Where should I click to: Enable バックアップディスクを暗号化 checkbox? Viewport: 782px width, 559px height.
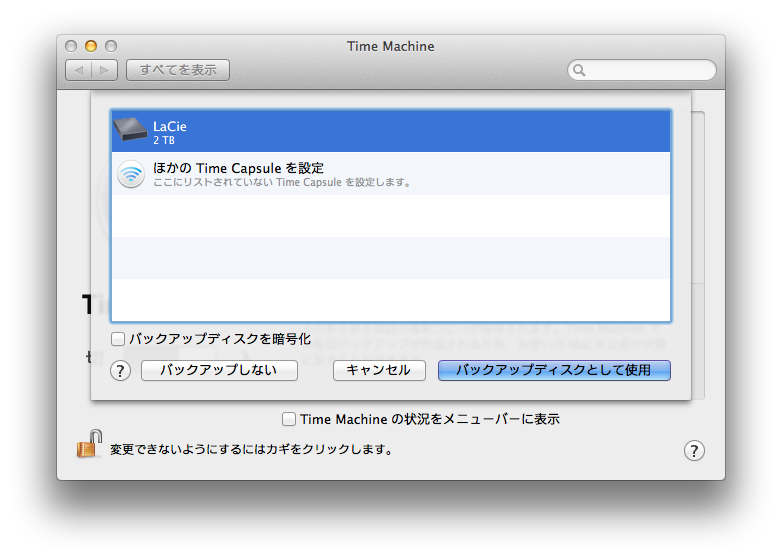118,339
